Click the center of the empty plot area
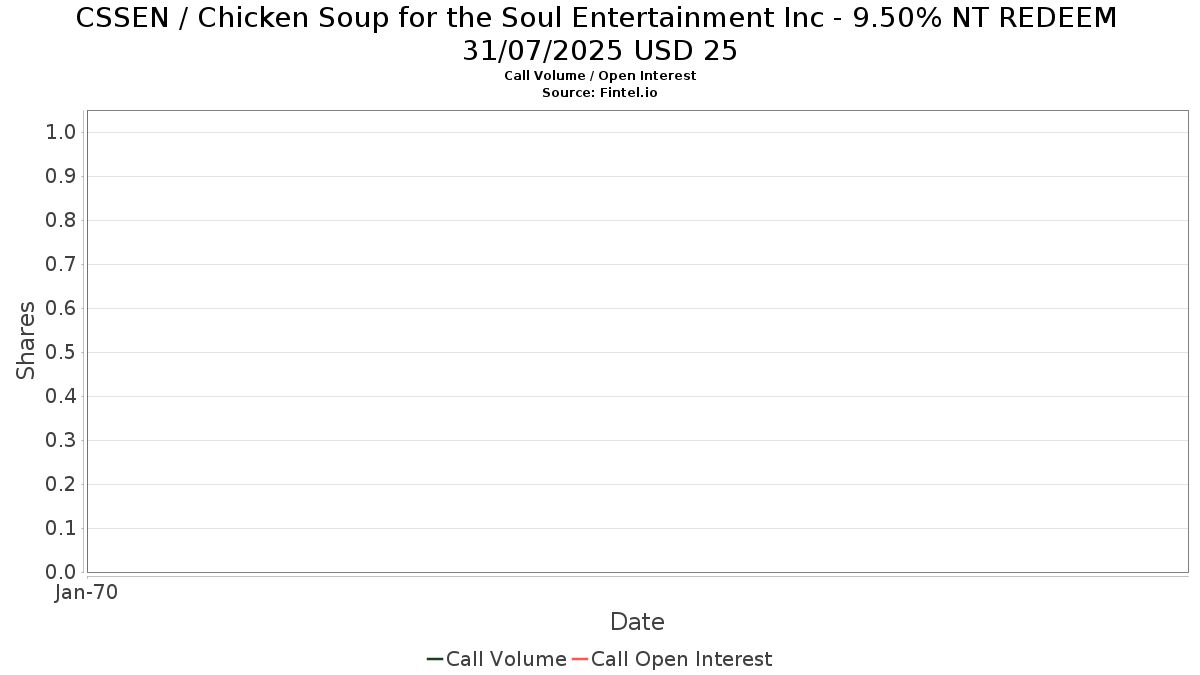The height and width of the screenshot is (675, 1200). click(x=637, y=341)
